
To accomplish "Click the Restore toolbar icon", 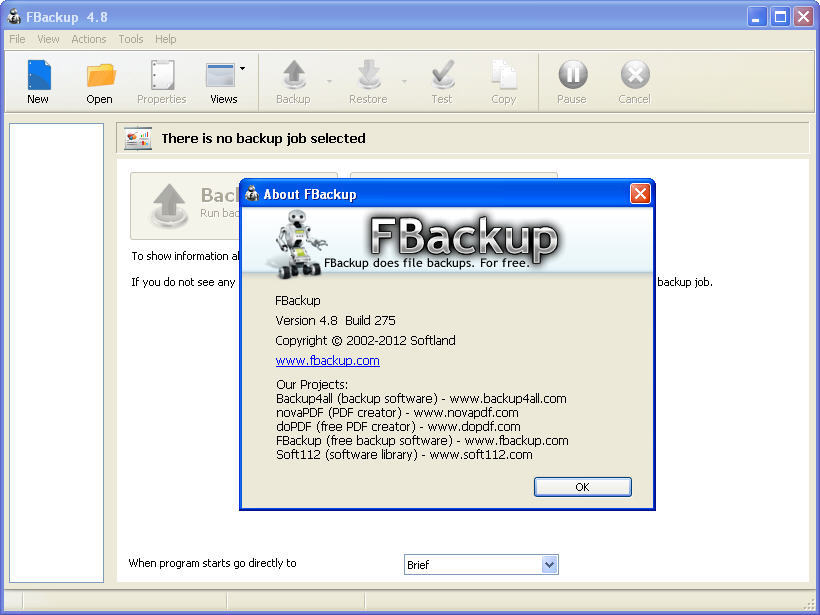I will 369,74.
